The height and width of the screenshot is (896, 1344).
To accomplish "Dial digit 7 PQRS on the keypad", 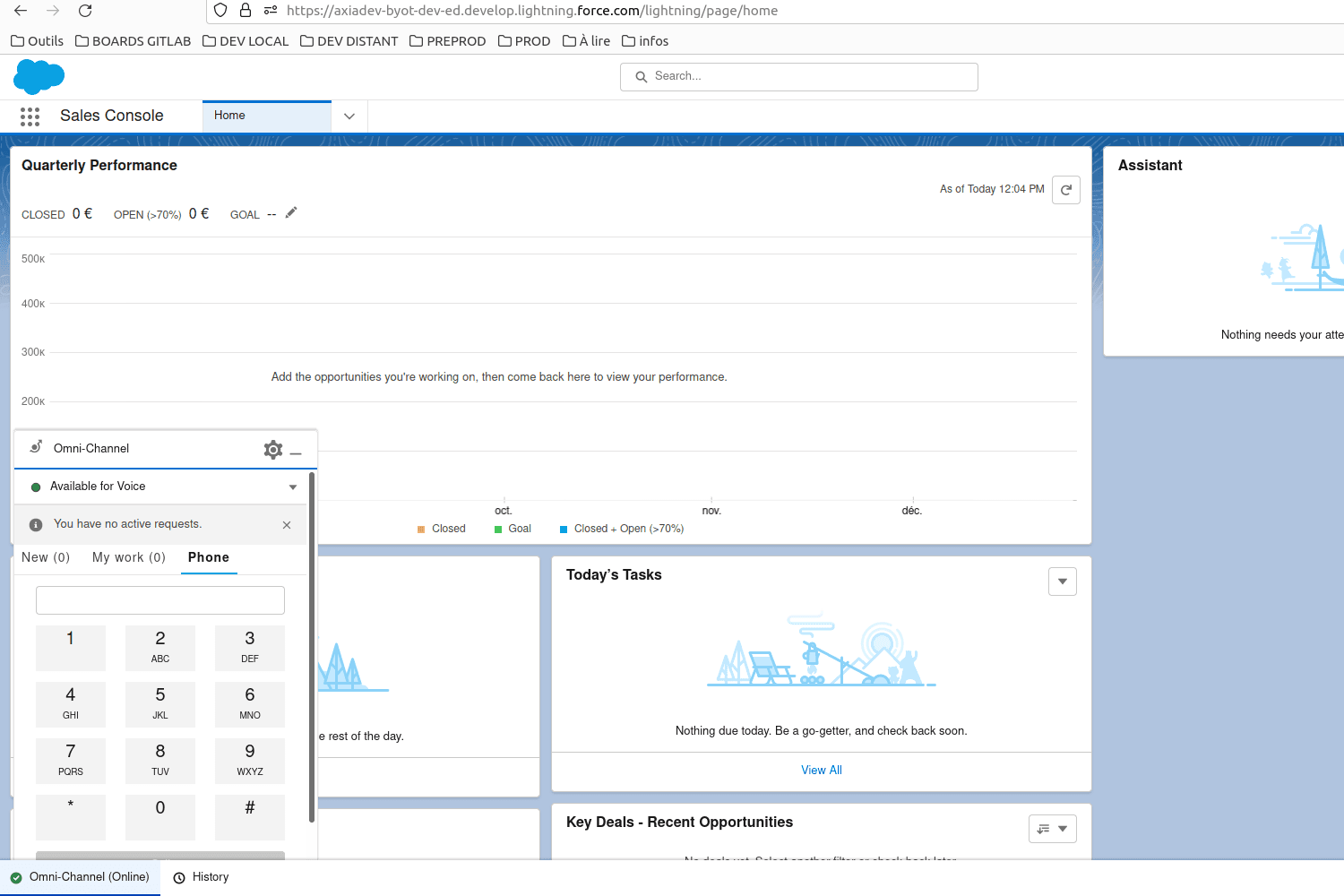I will (x=71, y=761).
